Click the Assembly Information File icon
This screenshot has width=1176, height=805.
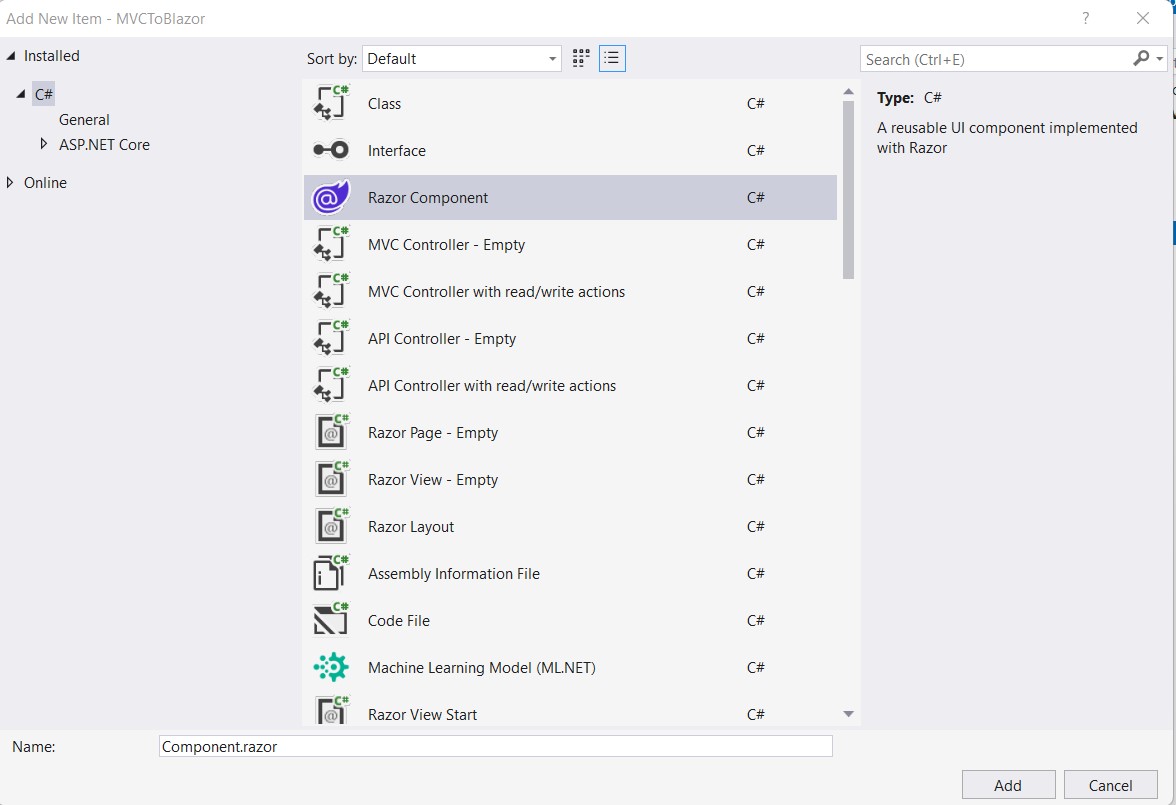click(x=331, y=573)
